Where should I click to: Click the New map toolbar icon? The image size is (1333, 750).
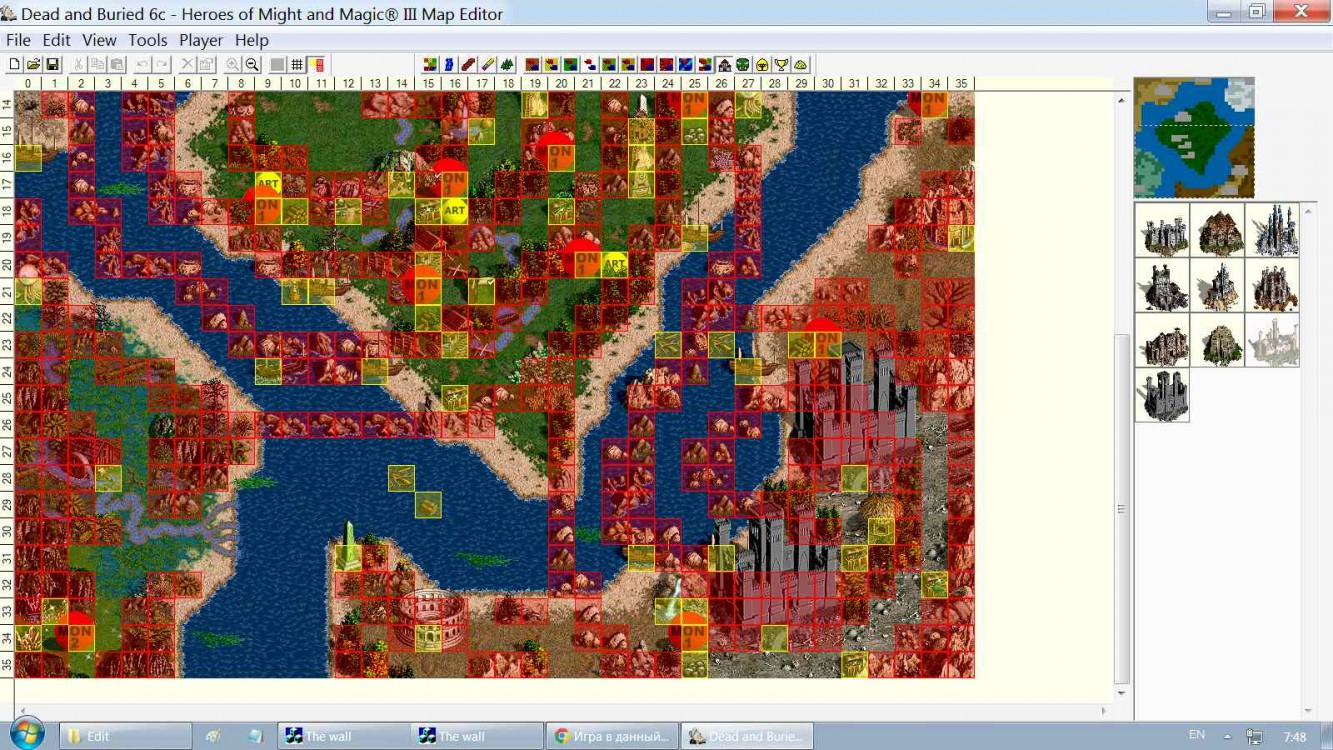(14, 65)
